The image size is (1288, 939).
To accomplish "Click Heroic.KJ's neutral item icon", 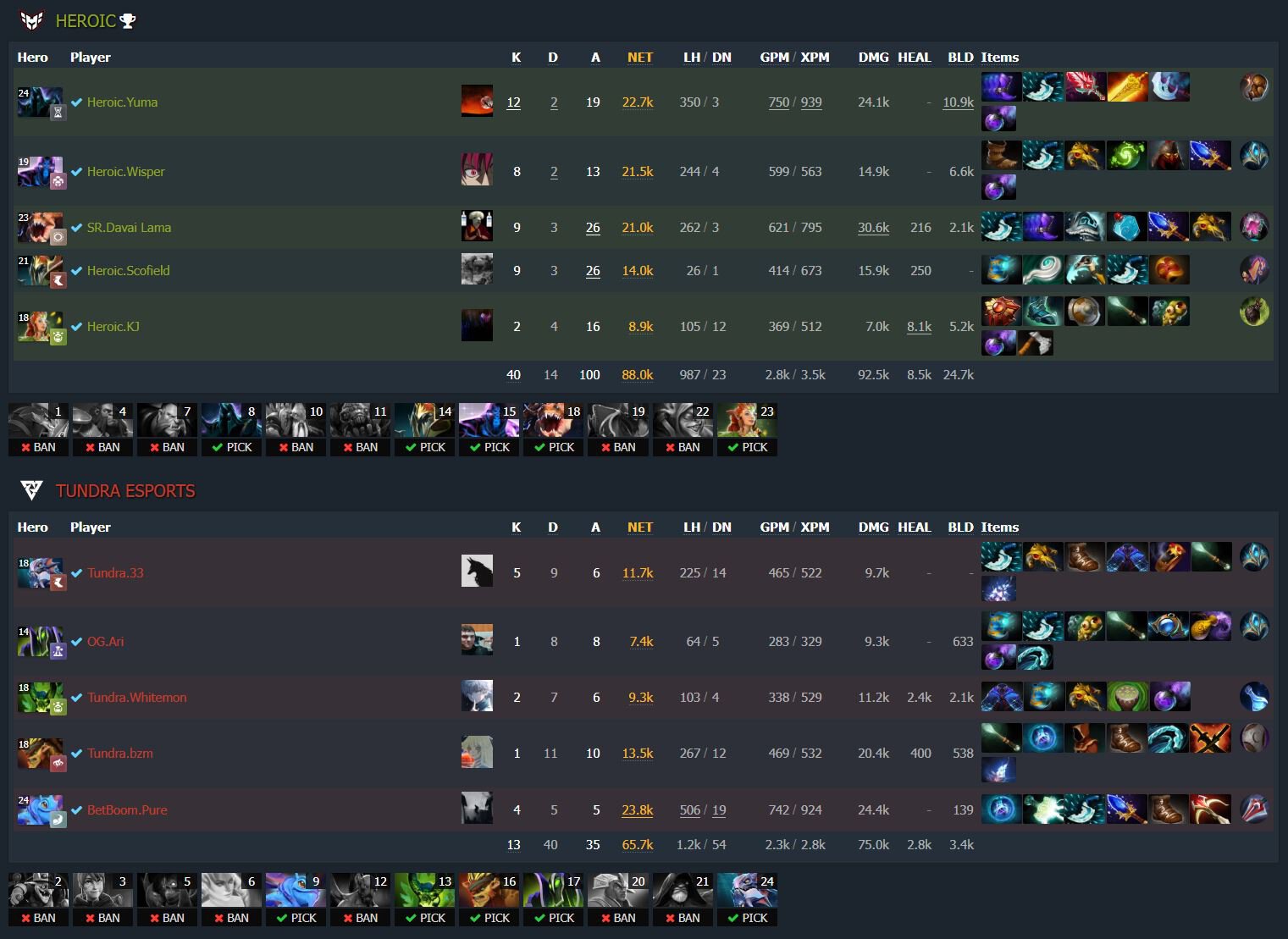I will 1254,312.
